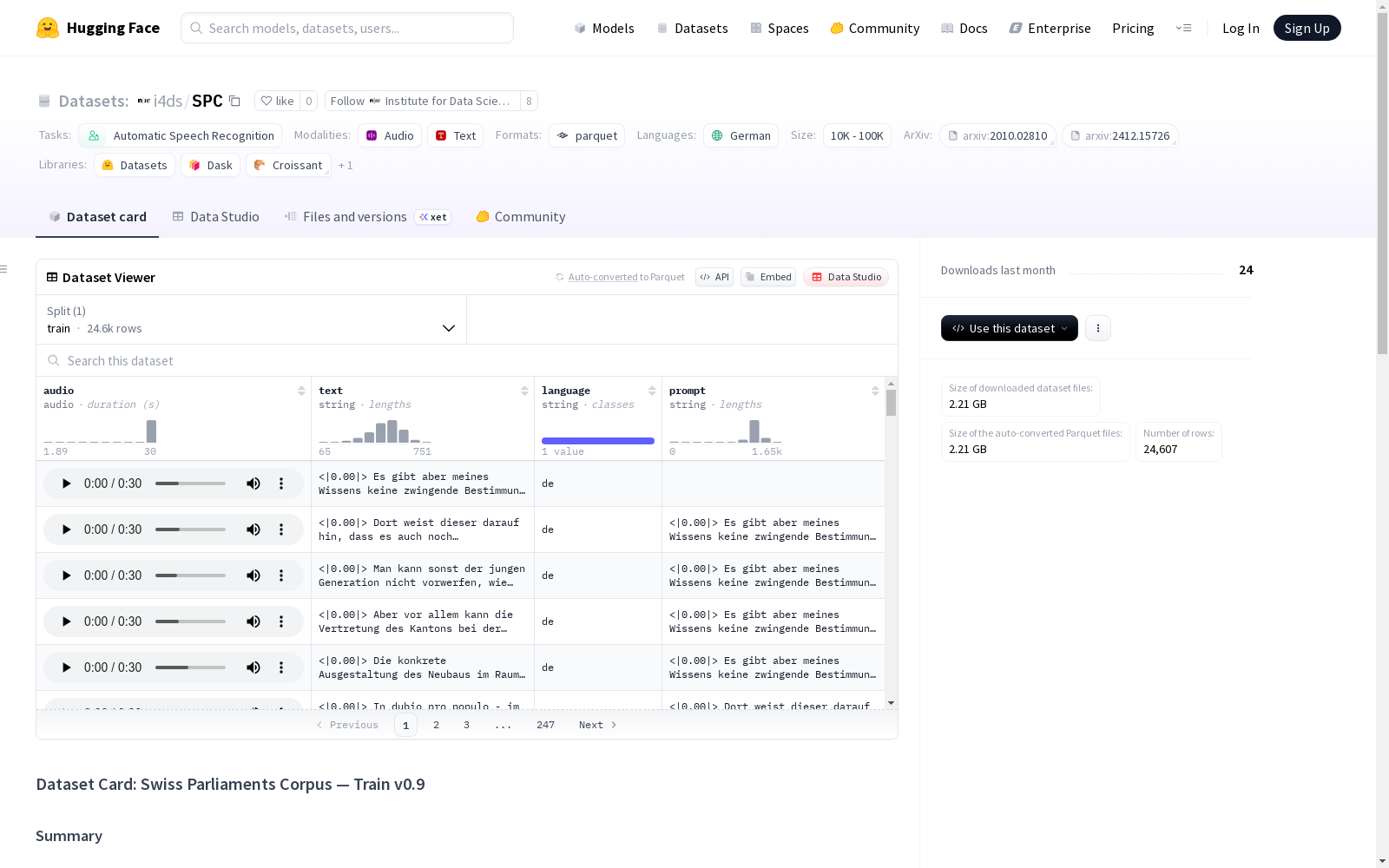The image size is (1389, 868).
Task: Play the audio in the 'Aber vor allem' row
Action: tap(66, 621)
